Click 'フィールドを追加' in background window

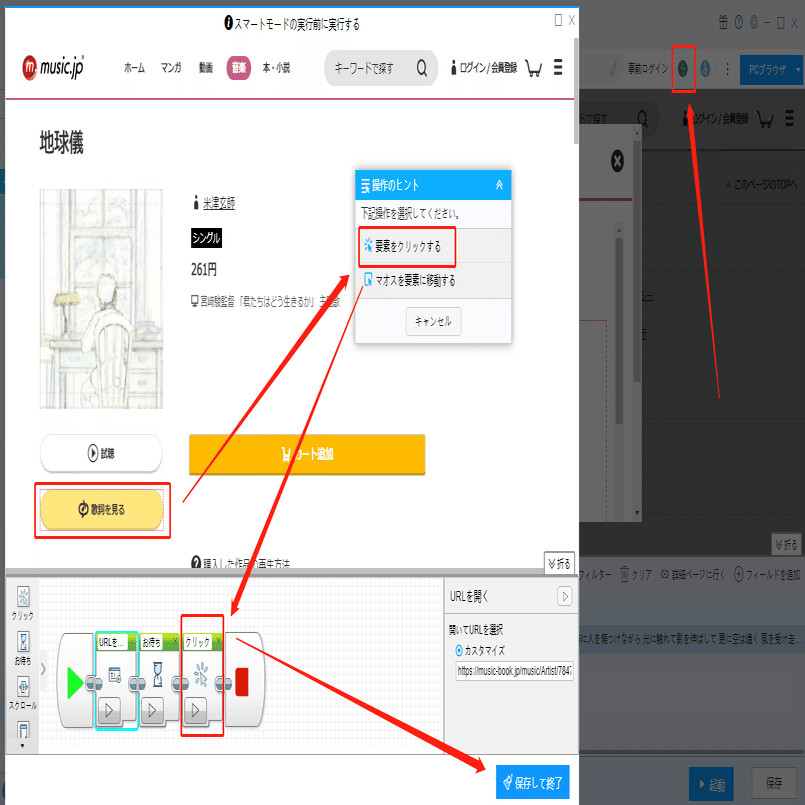point(767,574)
